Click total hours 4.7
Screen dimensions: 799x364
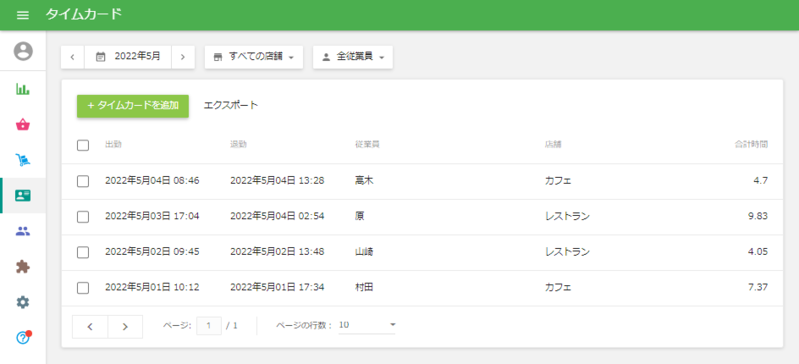click(762, 180)
